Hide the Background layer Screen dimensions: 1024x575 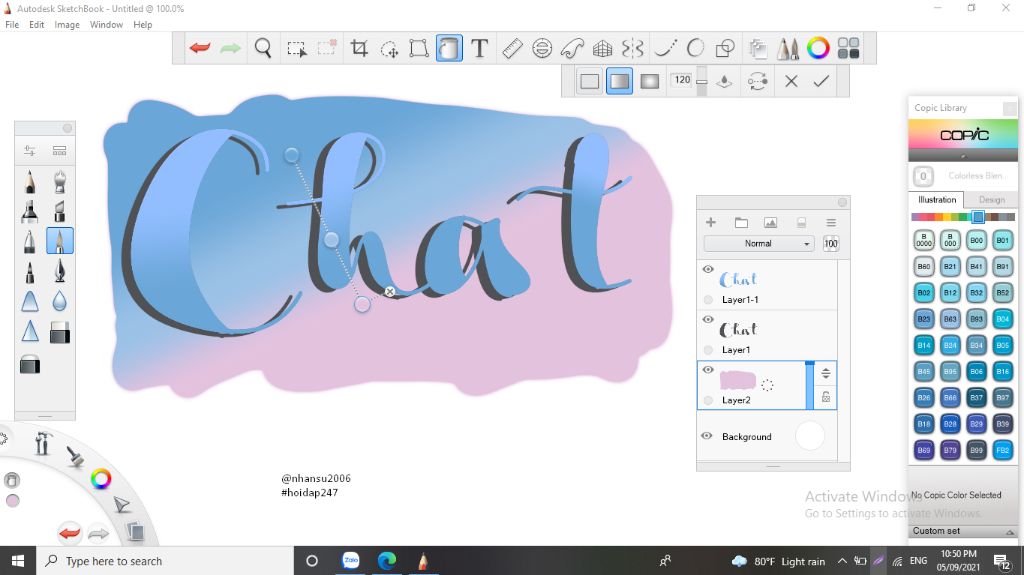click(707, 436)
